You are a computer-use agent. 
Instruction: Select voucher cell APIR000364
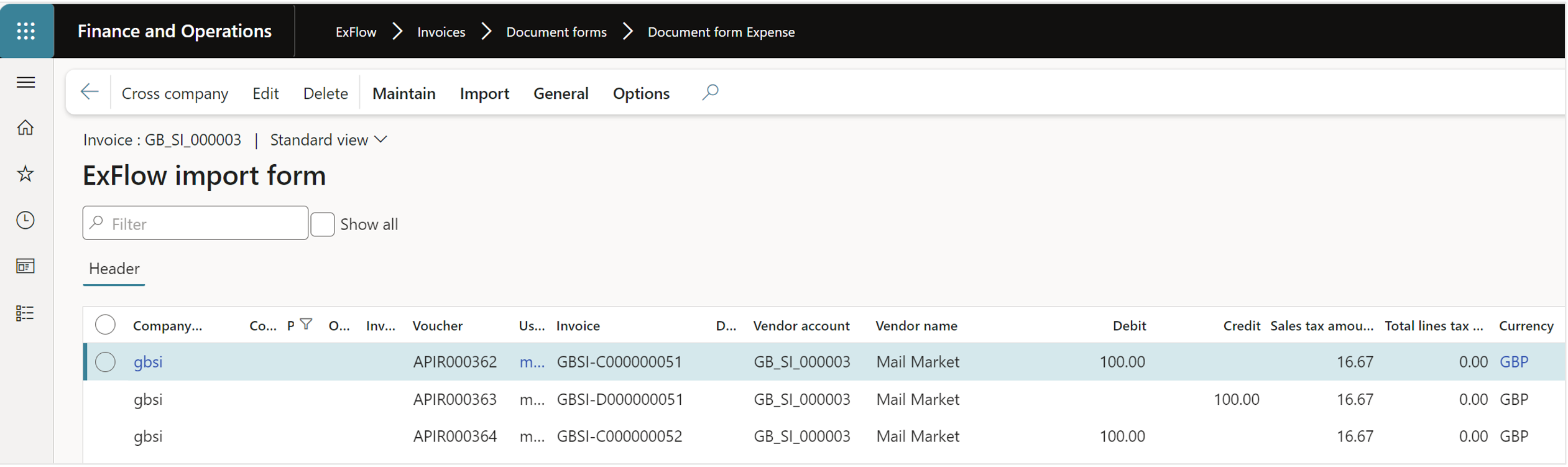click(x=455, y=437)
